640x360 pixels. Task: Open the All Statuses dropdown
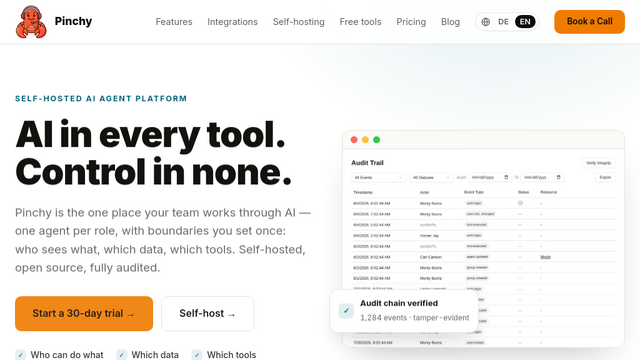point(431,178)
